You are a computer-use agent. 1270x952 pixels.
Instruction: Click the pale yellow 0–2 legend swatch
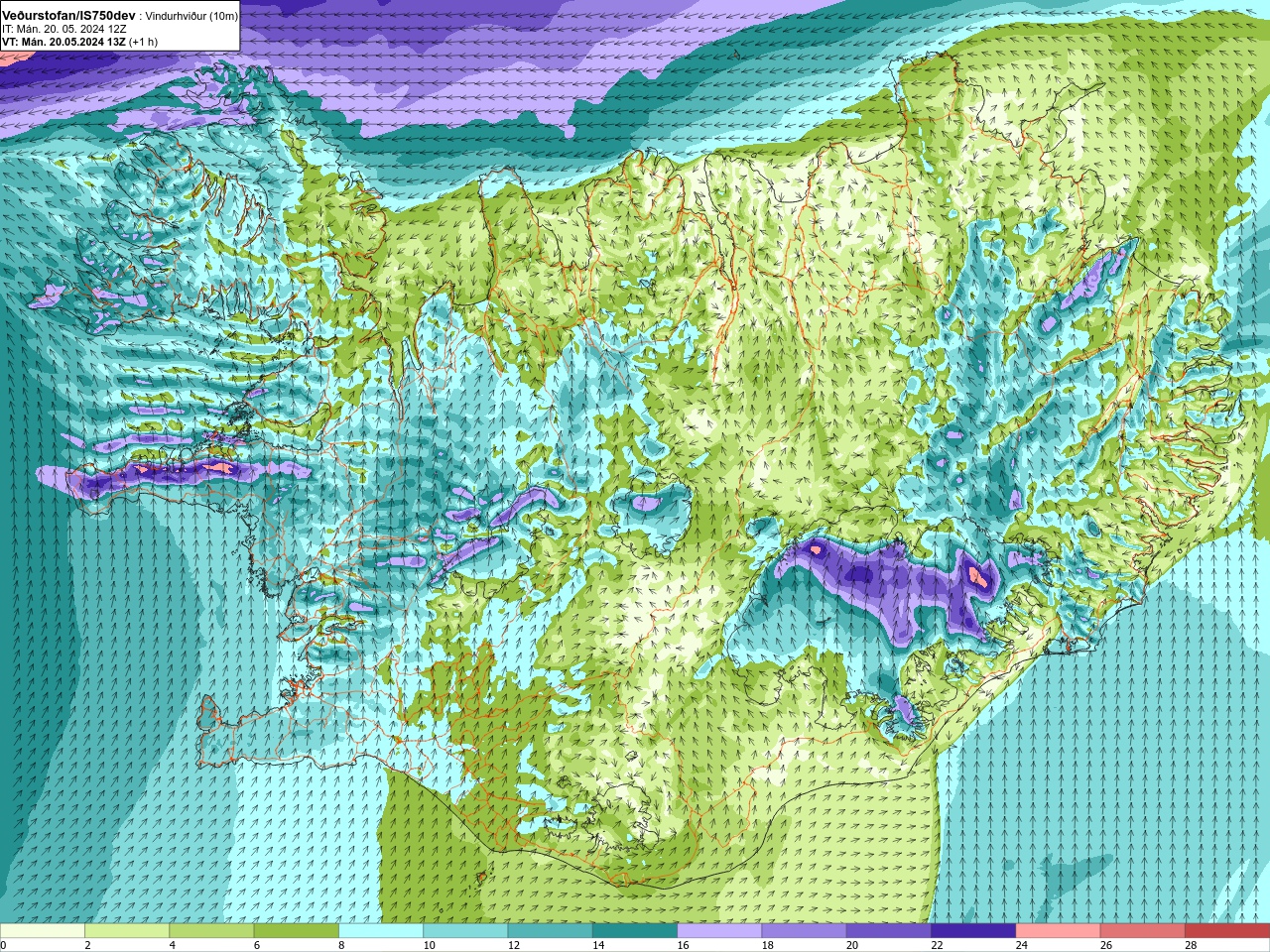[x=43, y=930]
